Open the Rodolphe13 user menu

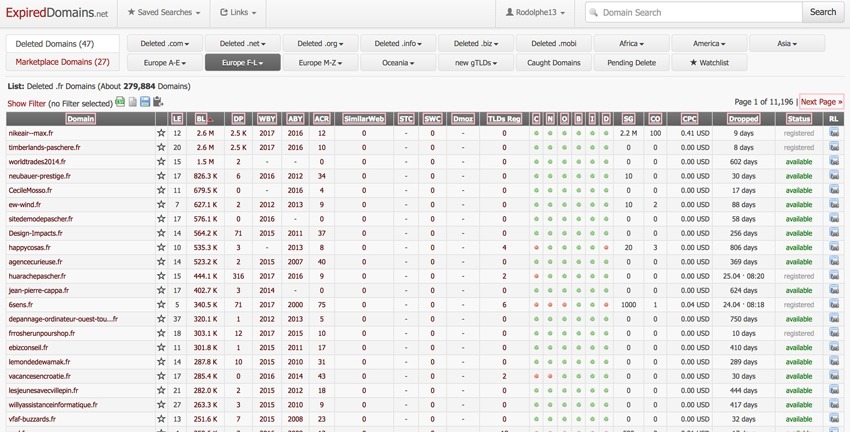pyautogui.click(x=535, y=12)
